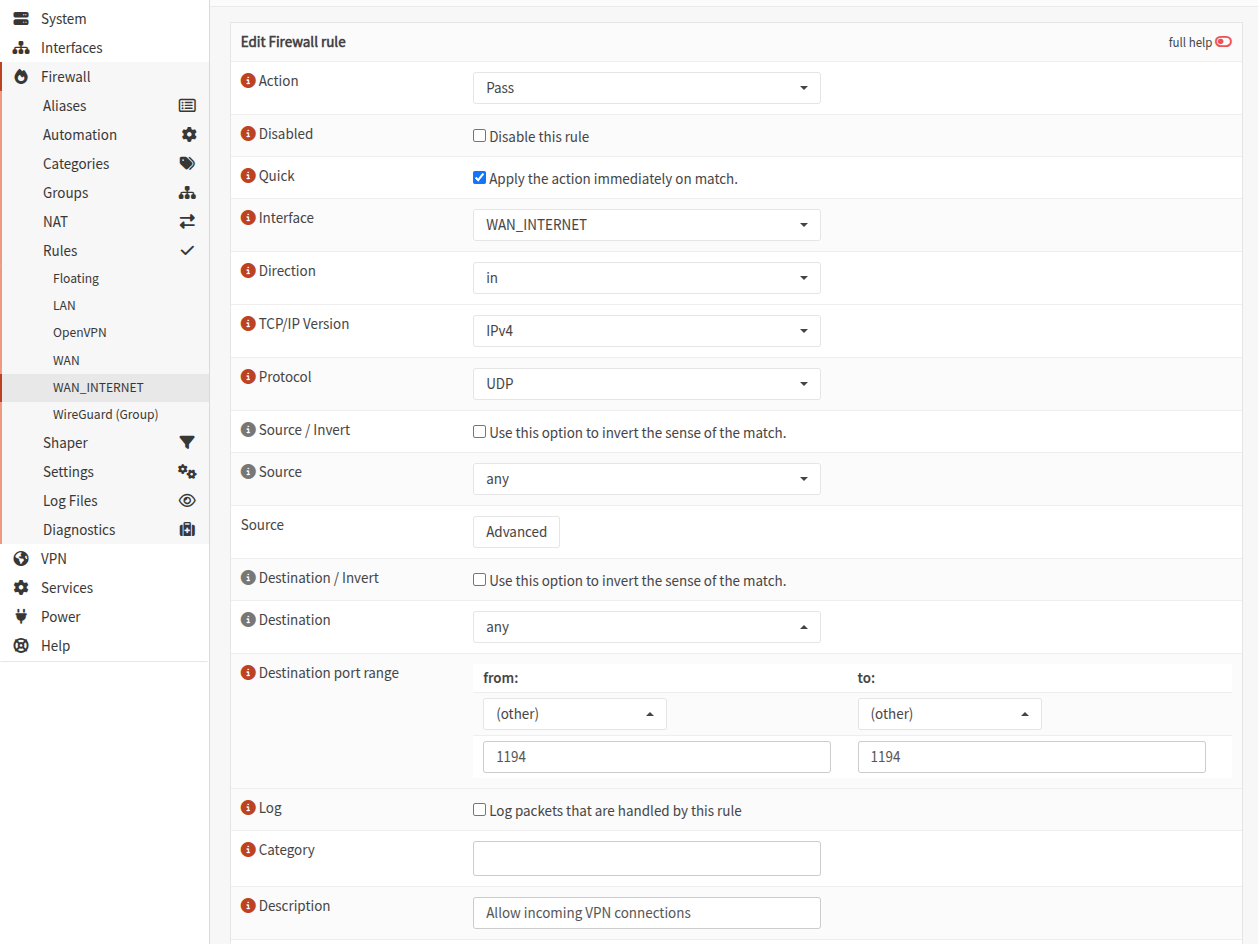Click the Aliases list icon in sidebar

click(187, 106)
